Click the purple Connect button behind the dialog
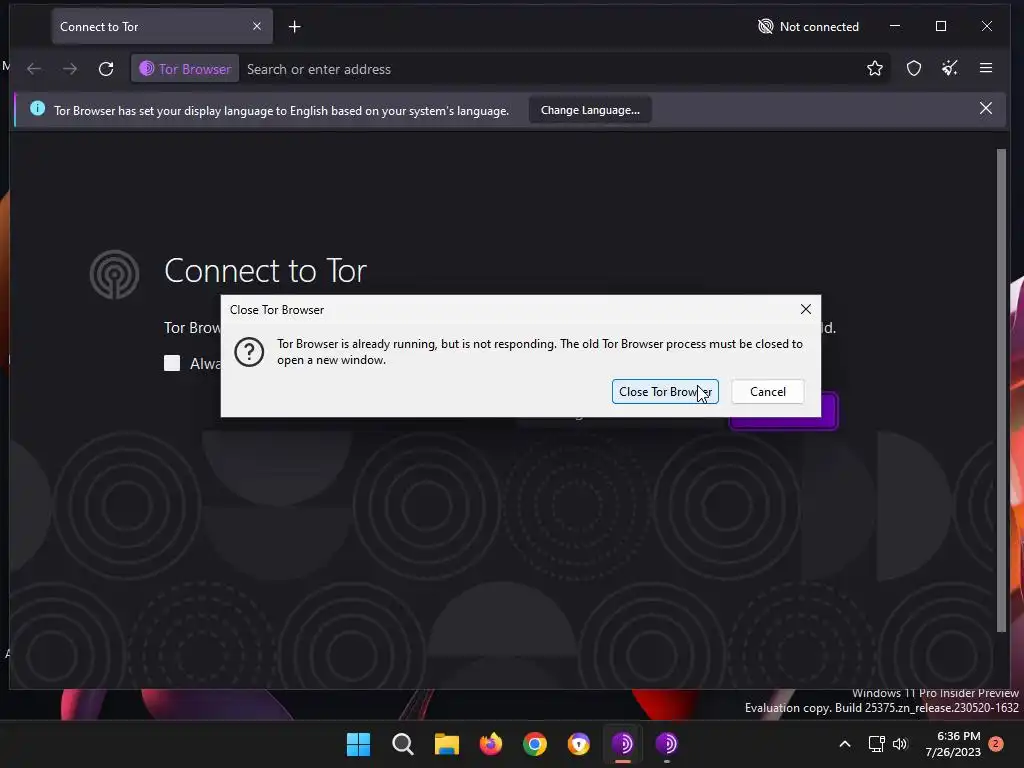1024x768 pixels. [784, 423]
